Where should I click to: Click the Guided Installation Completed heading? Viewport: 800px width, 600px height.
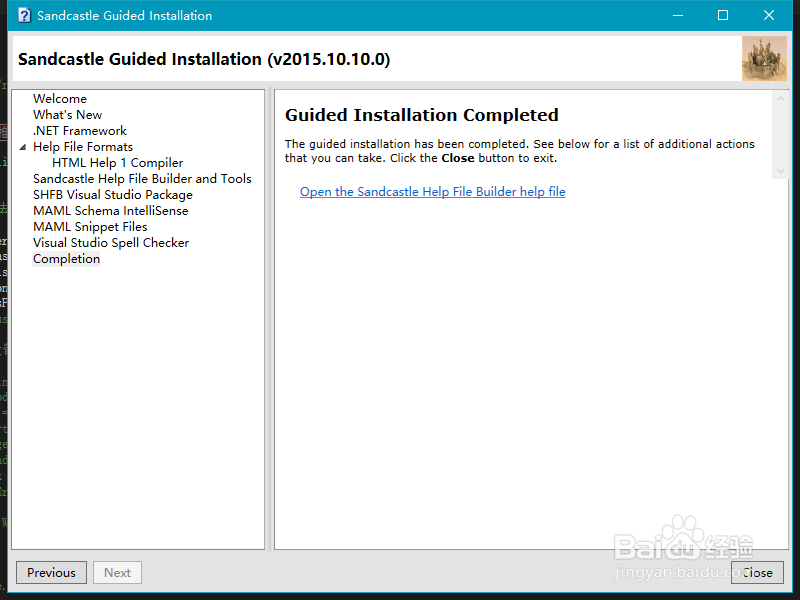[x=421, y=115]
